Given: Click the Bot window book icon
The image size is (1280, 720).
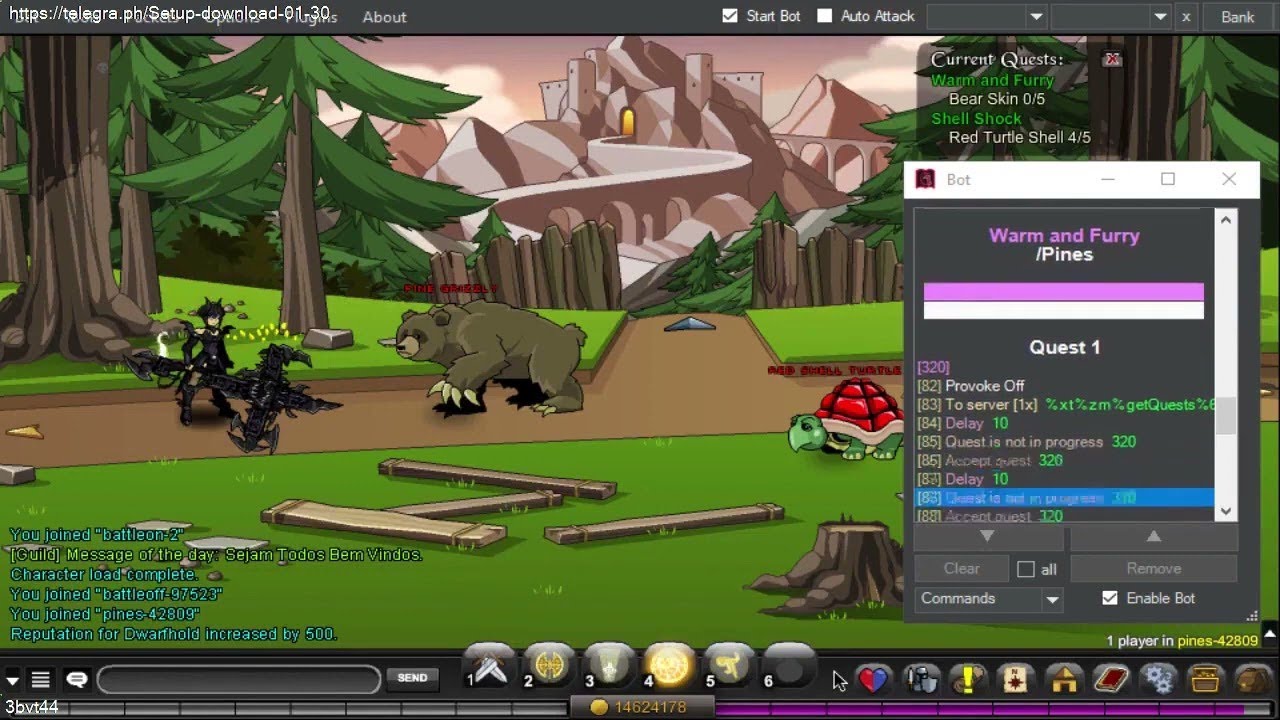Looking at the screenshot, I should point(927,179).
